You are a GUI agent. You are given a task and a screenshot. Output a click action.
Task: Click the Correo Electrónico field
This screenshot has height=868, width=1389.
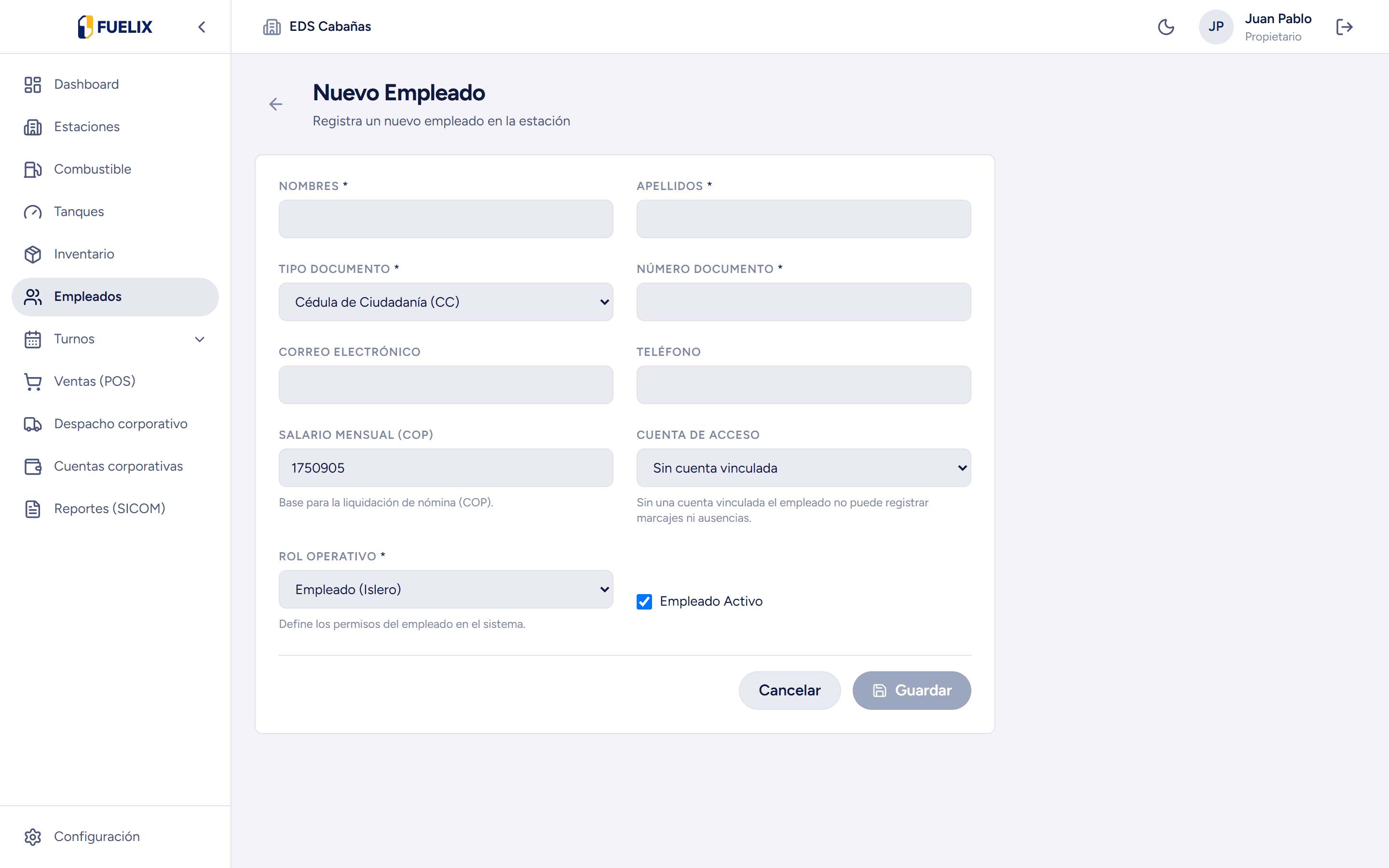pos(446,385)
